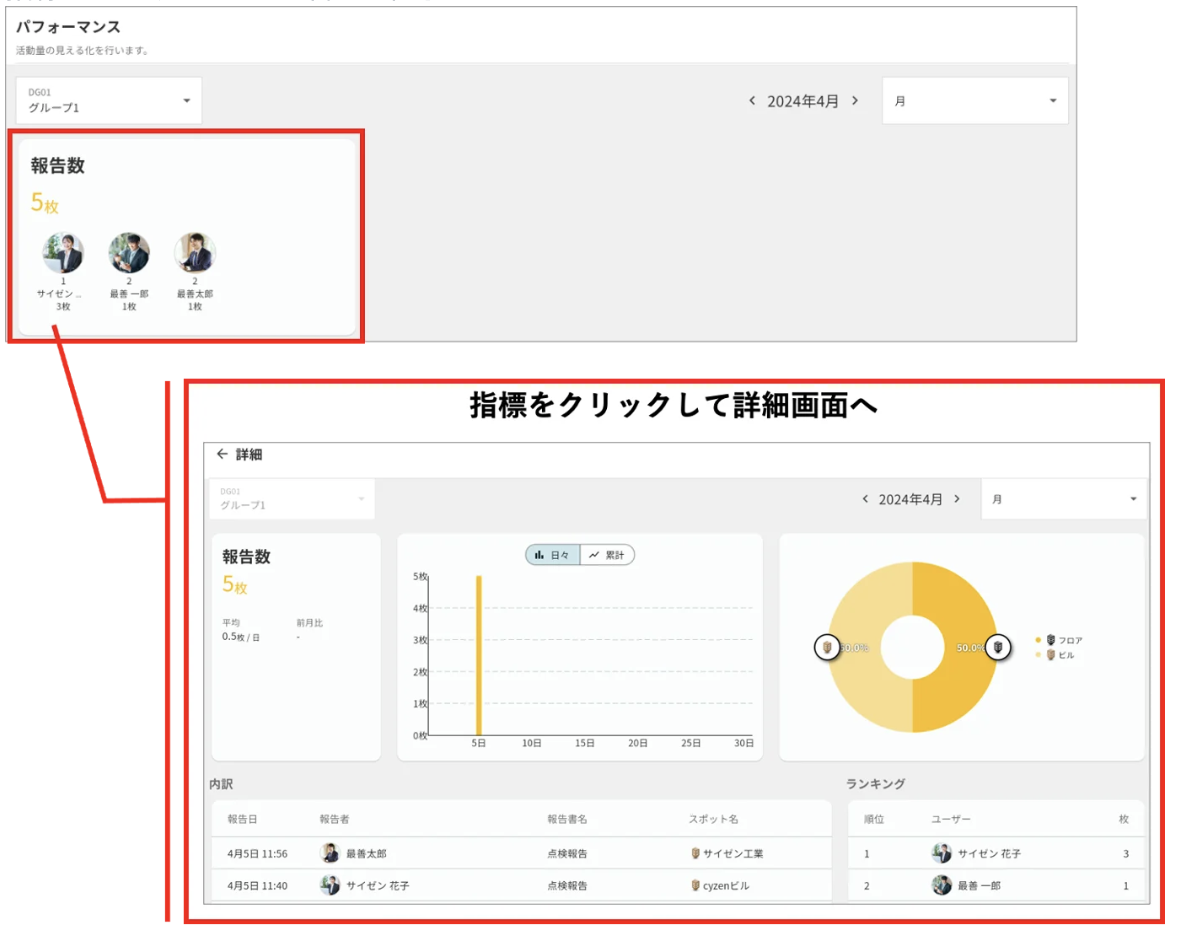Open the 4月5日 11:40 report row

click(521, 885)
